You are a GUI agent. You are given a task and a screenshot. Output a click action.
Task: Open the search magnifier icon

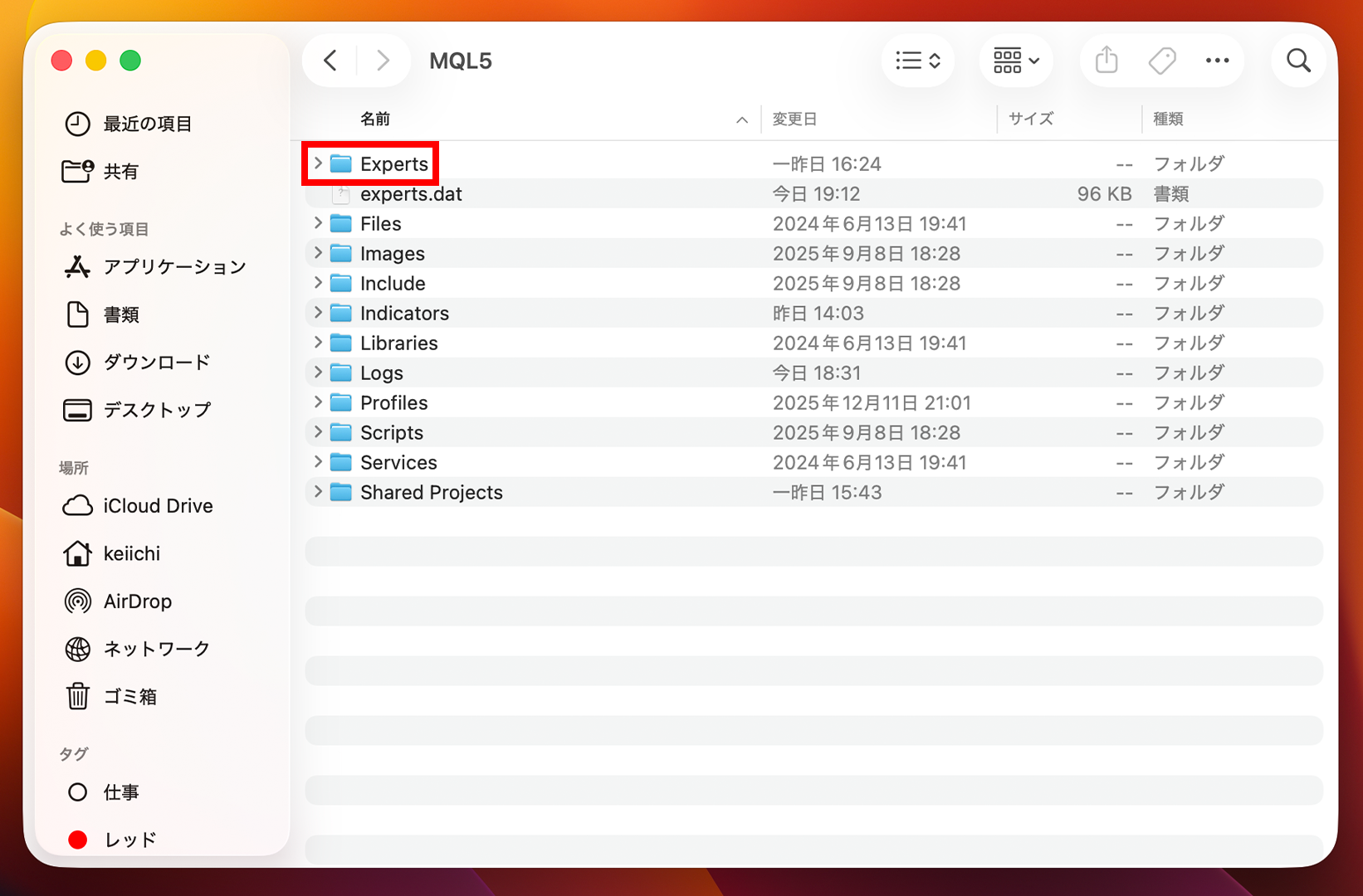click(x=1298, y=61)
